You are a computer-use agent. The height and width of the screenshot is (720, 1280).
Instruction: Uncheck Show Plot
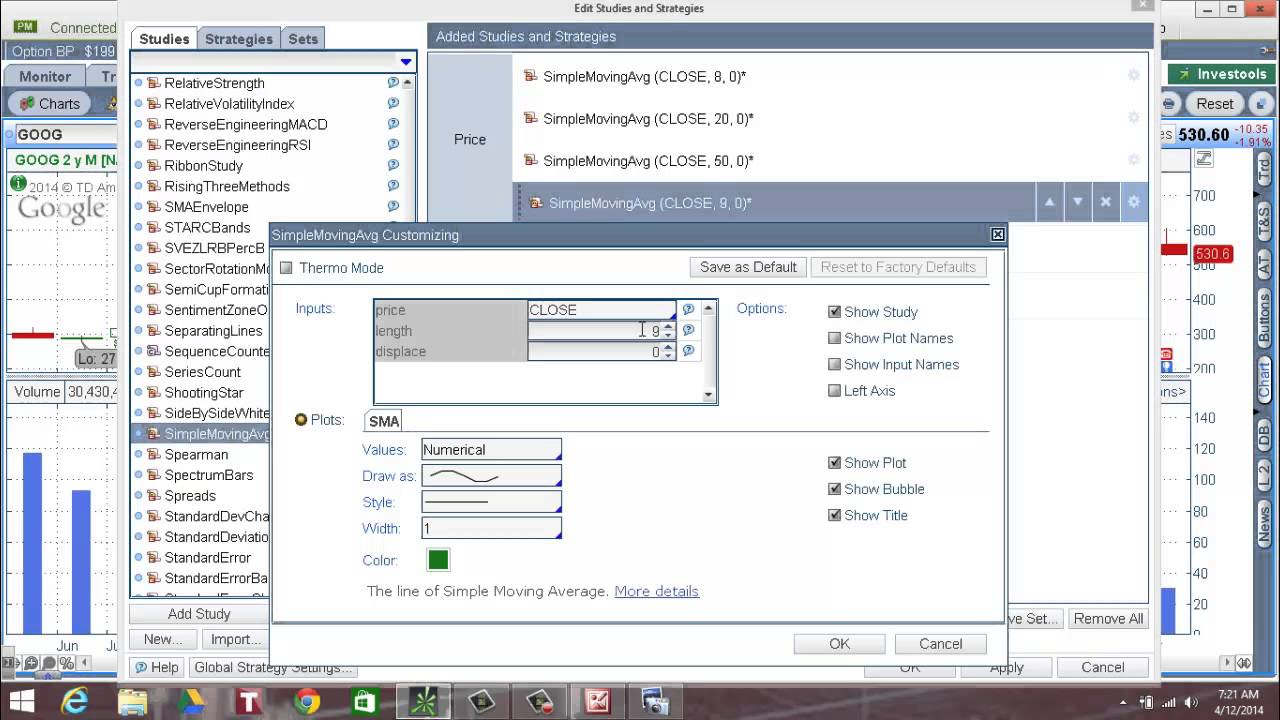point(835,463)
